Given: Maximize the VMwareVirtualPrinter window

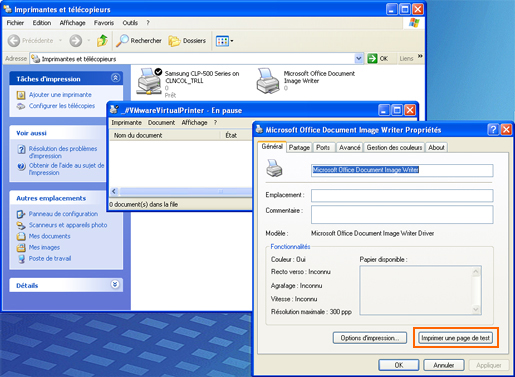Looking at the screenshot, I should (397, 110).
